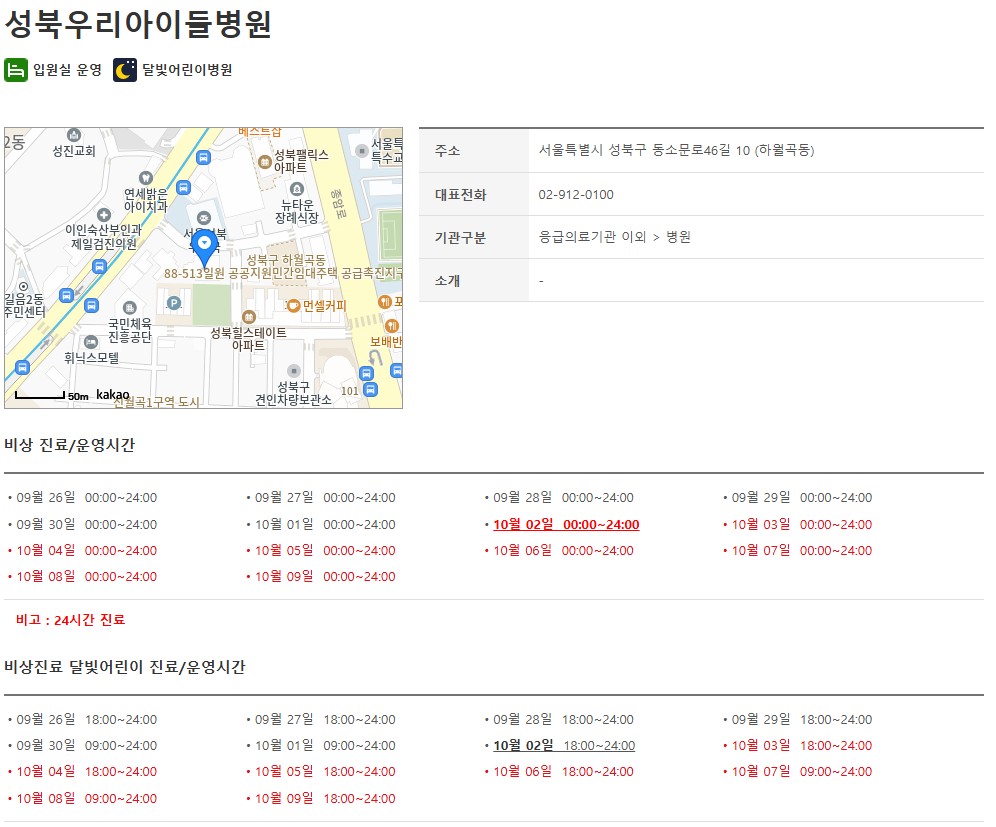The image size is (996, 827).
Task: Select the hotel icon at 휘닉스모텔
Action: click(89, 344)
